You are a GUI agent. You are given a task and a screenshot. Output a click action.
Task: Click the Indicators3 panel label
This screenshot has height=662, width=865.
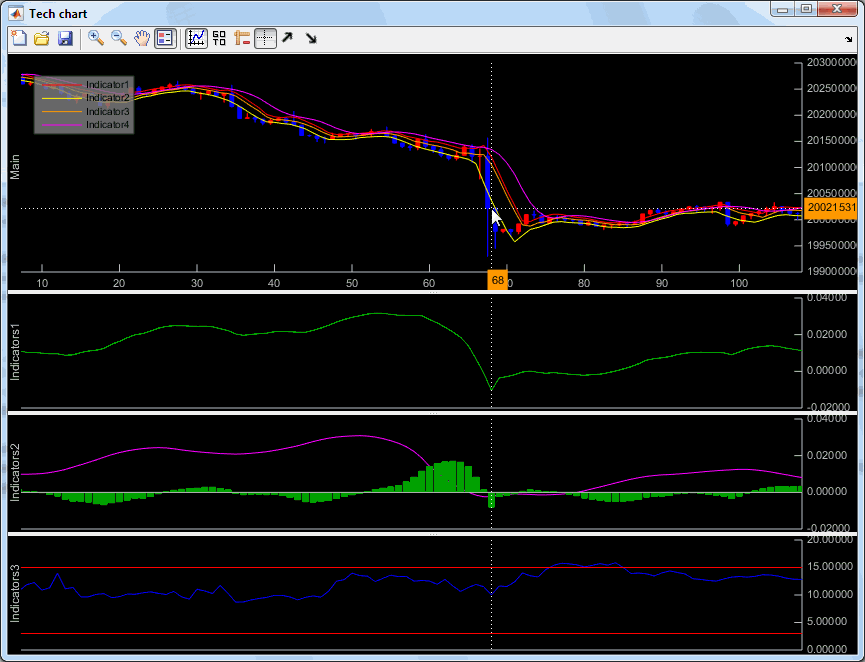tap(12, 593)
